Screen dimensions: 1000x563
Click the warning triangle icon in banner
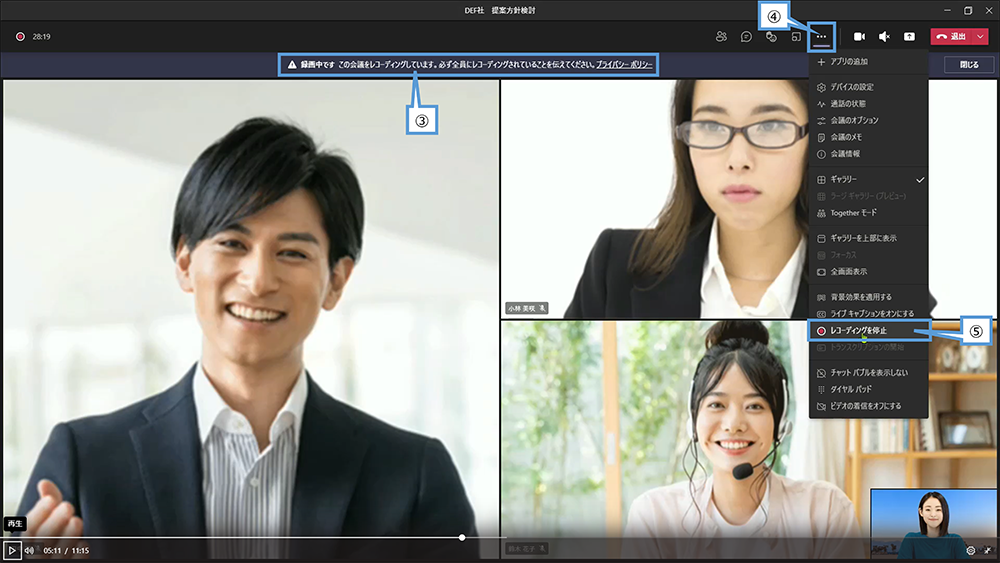tap(292, 64)
